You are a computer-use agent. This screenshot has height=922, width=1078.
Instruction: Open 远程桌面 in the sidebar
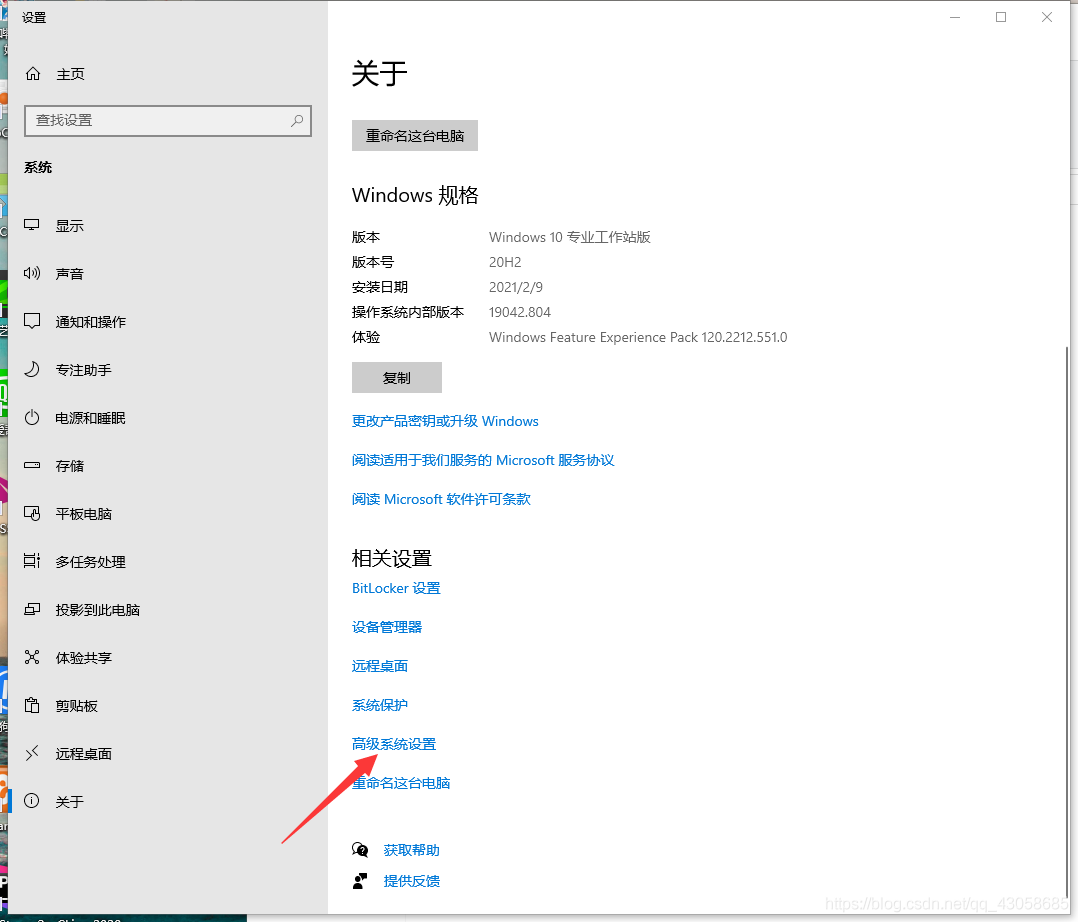(x=83, y=754)
